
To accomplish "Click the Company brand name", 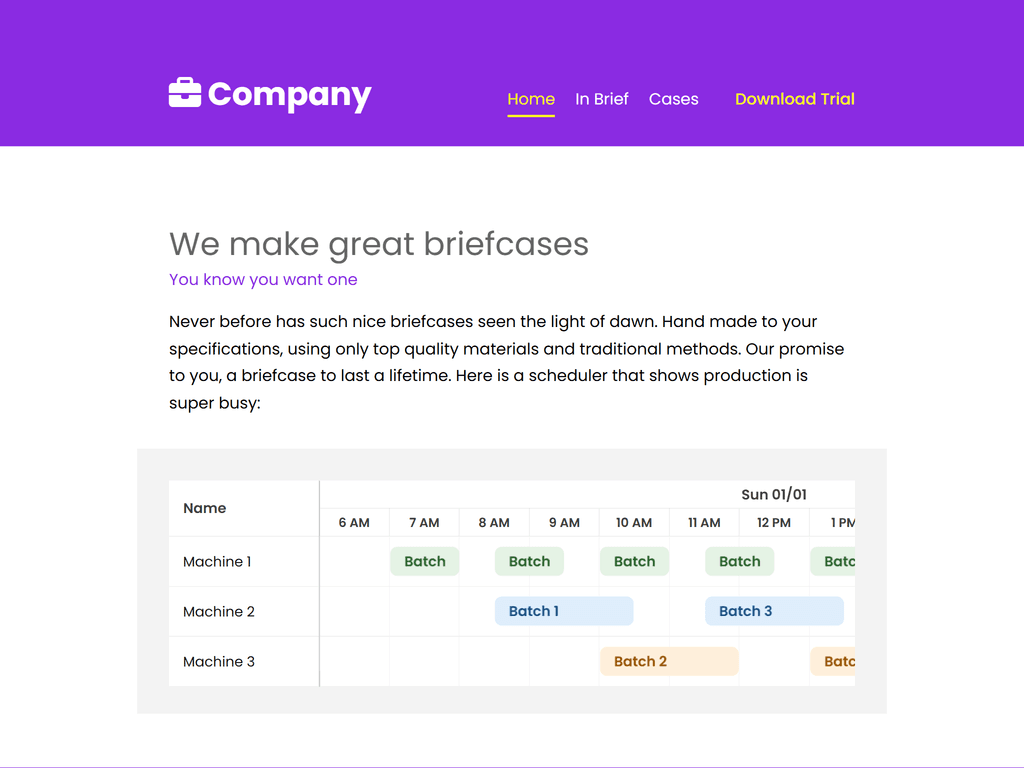I will 289,94.
